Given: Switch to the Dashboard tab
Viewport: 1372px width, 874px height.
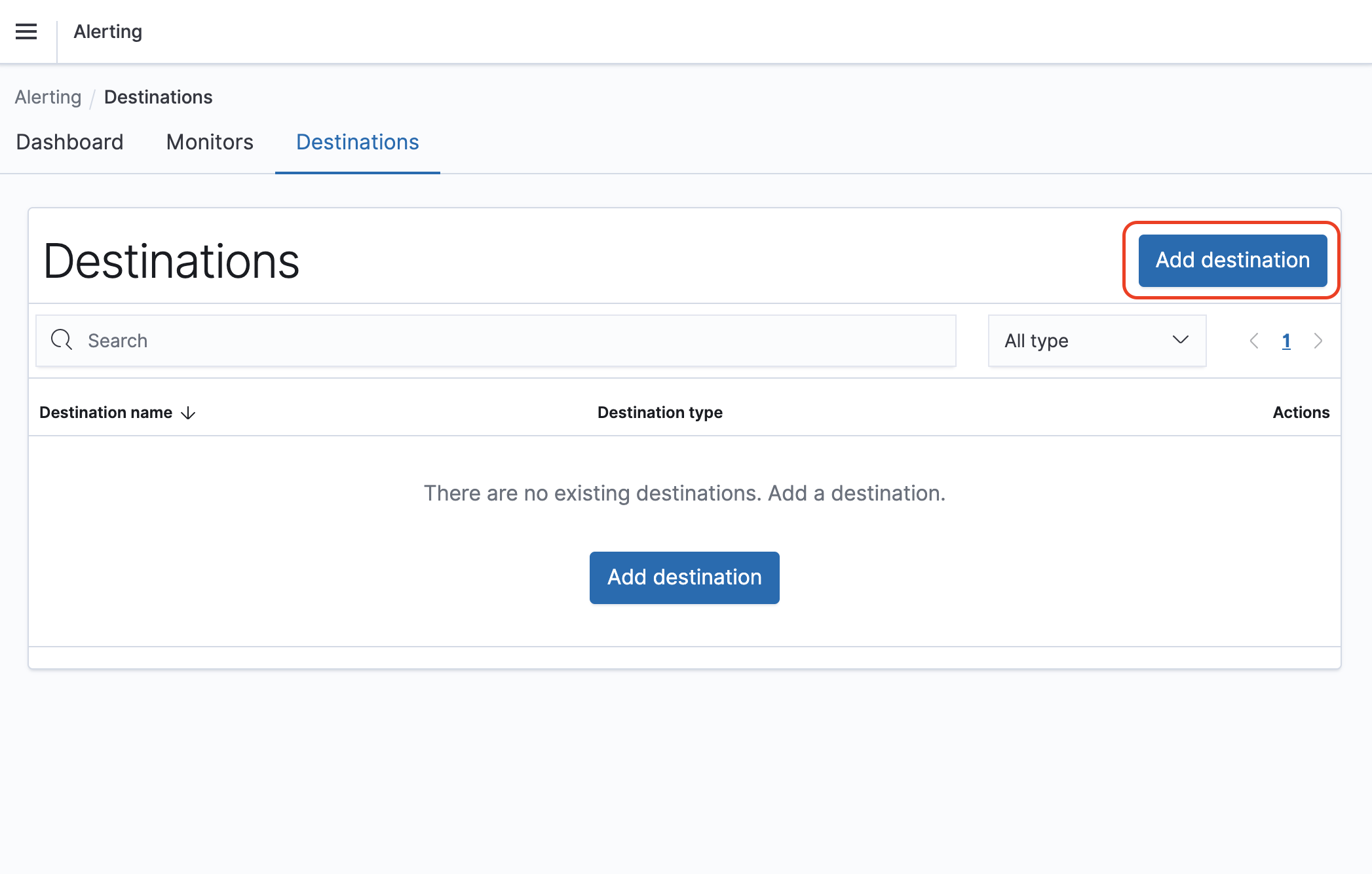Looking at the screenshot, I should pos(69,142).
